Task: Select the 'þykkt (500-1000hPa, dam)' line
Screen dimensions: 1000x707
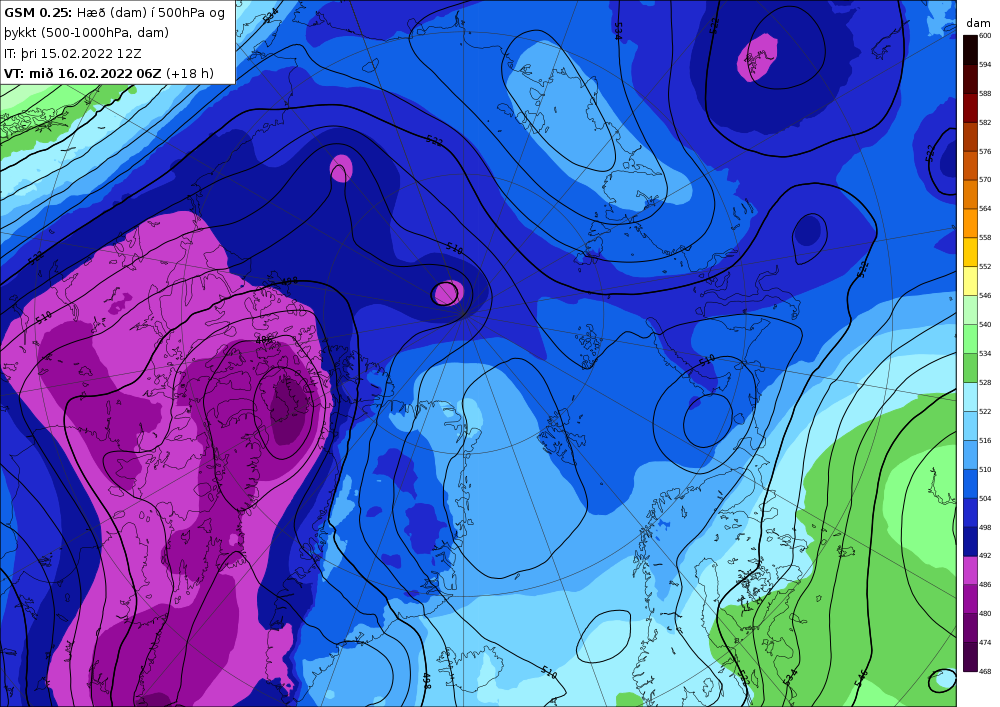Action: click(x=87, y=33)
